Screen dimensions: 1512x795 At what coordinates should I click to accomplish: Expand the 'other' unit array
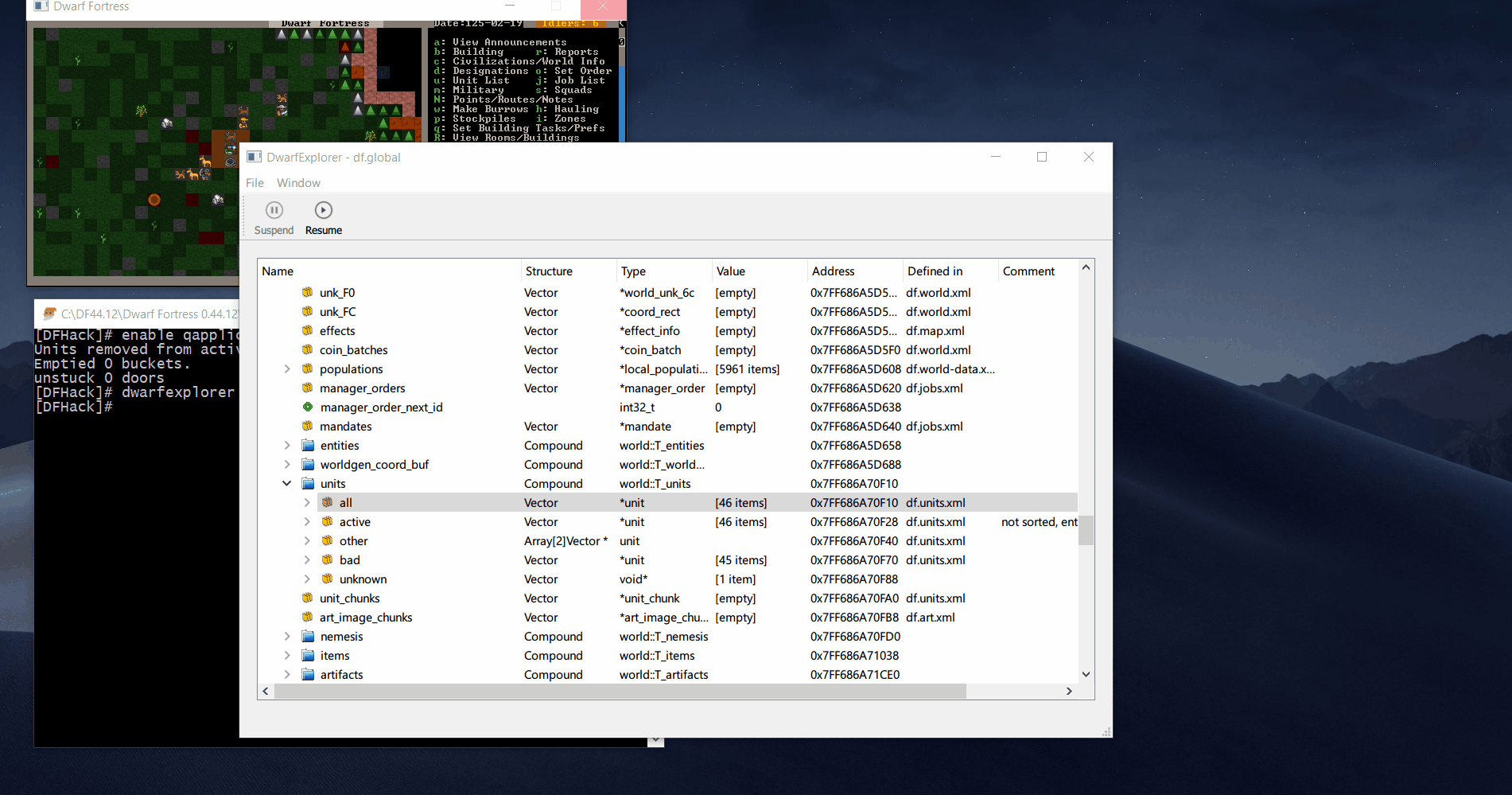[x=307, y=541]
